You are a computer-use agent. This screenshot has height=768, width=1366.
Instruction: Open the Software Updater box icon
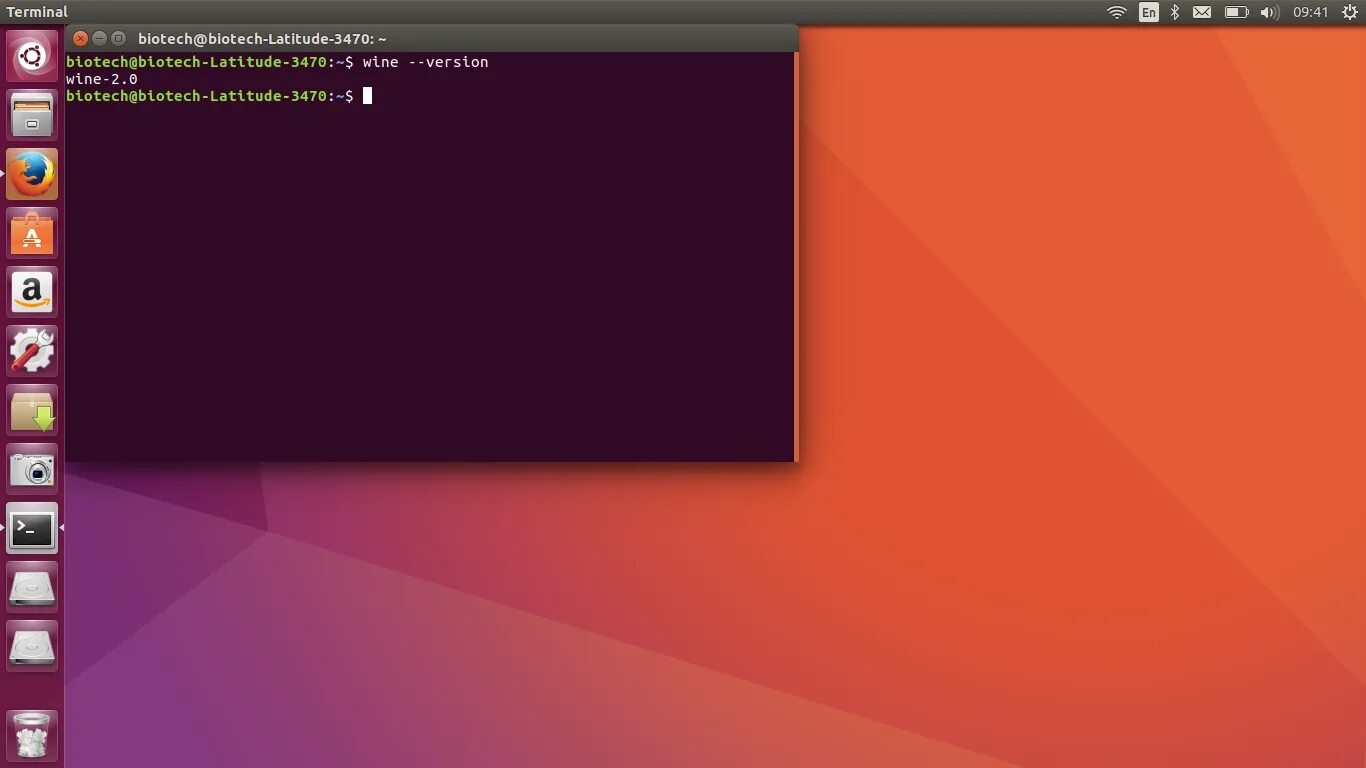32,410
